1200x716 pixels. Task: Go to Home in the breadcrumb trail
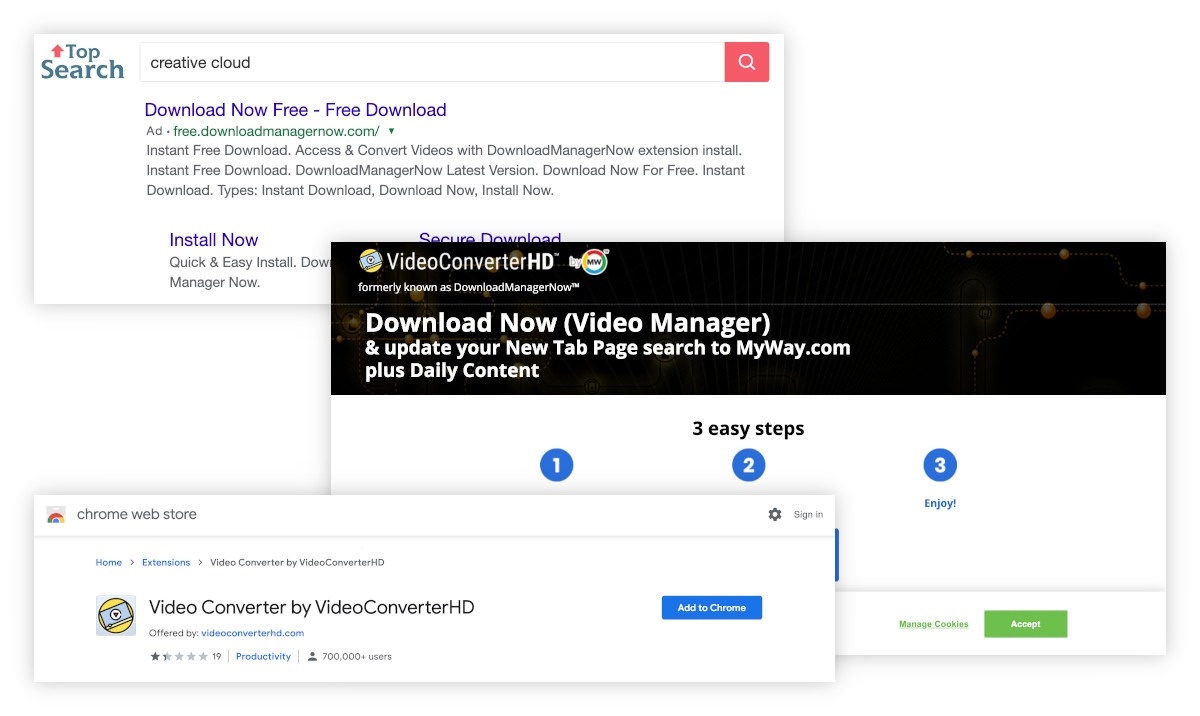pos(108,562)
